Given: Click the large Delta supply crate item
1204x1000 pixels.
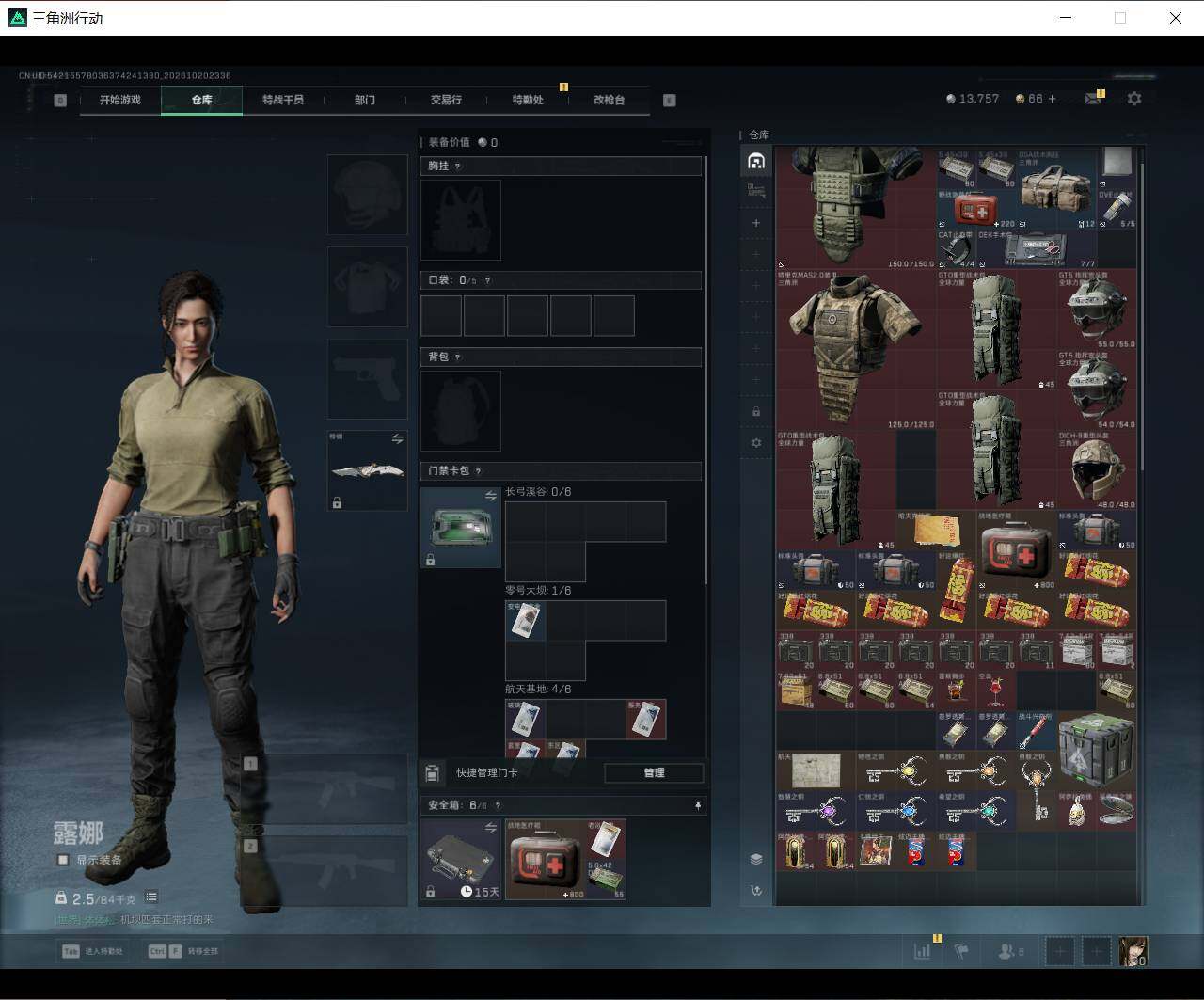Looking at the screenshot, I should click(x=1096, y=750).
